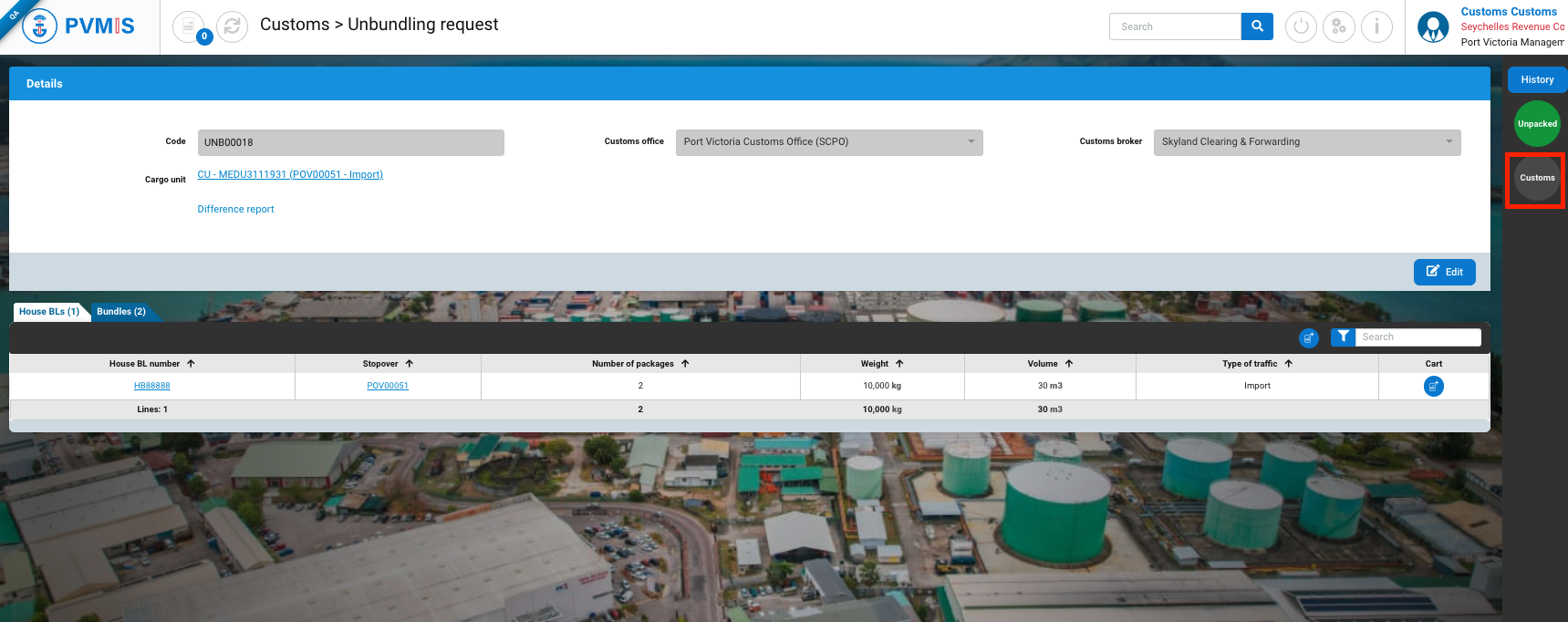Add HB88888 row to cart
This screenshot has height=622, width=1568.
(1433, 386)
